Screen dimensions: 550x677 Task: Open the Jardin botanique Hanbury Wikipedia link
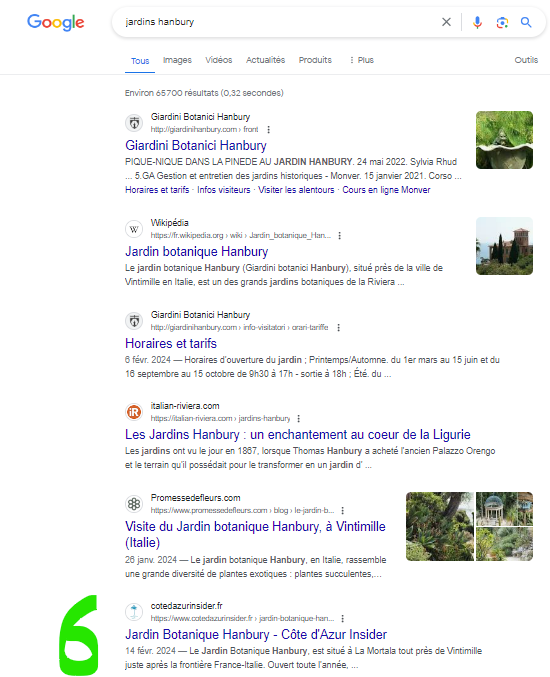click(196, 252)
